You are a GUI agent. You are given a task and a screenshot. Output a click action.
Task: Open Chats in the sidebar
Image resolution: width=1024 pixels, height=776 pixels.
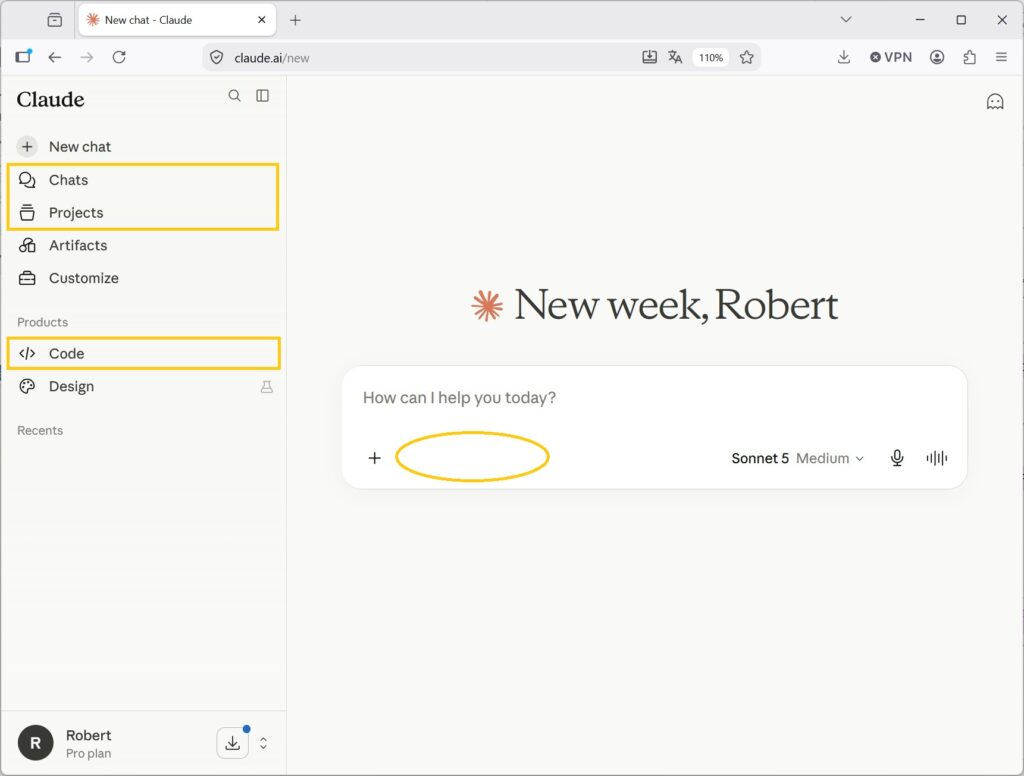144,180
